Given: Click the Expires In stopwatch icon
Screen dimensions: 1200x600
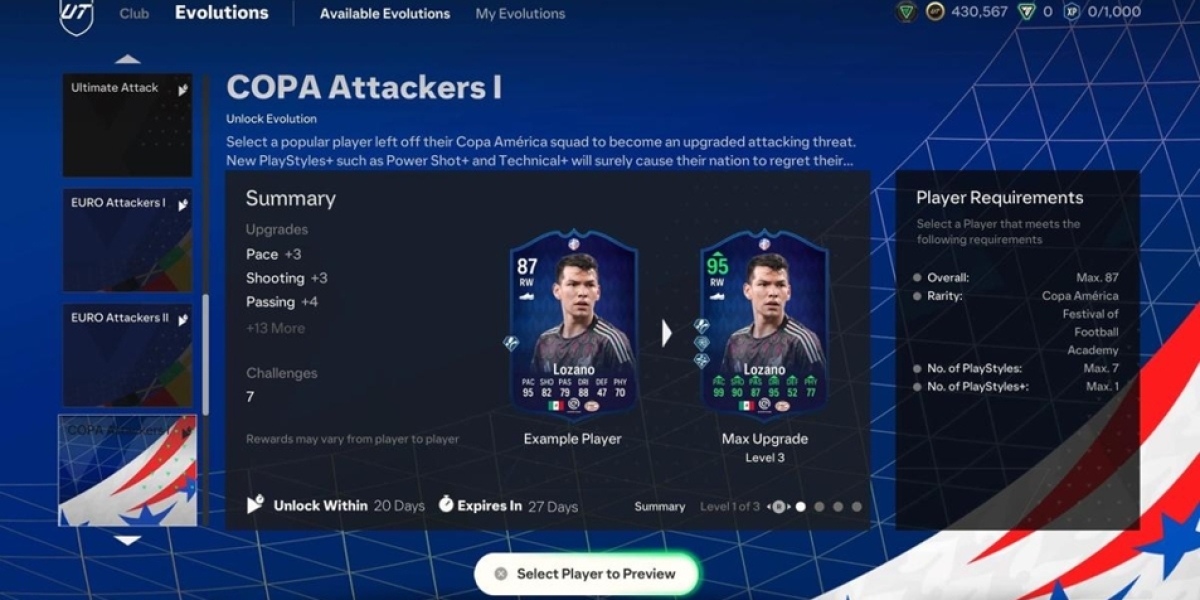Looking at the screenshot, I should tap(446, 505).
